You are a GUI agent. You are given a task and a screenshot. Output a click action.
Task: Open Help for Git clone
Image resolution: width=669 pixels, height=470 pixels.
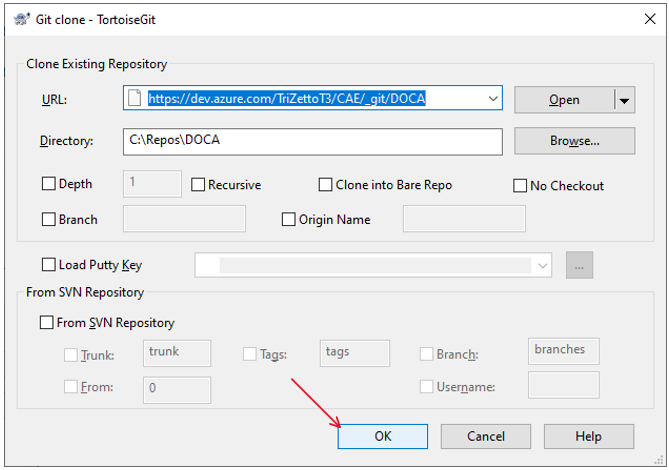tap(588, 436)
